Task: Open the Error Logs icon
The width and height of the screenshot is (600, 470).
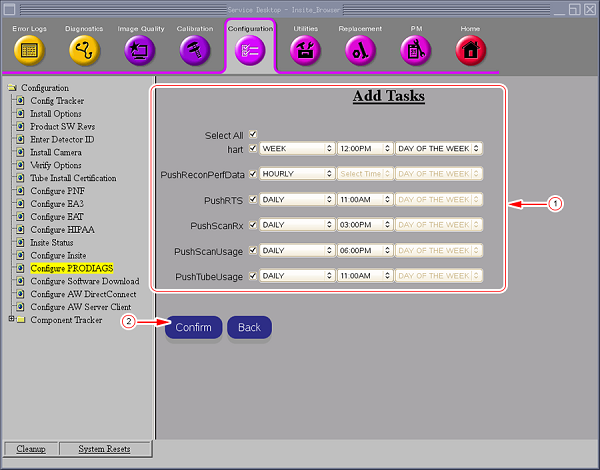Action: point(29,50)
